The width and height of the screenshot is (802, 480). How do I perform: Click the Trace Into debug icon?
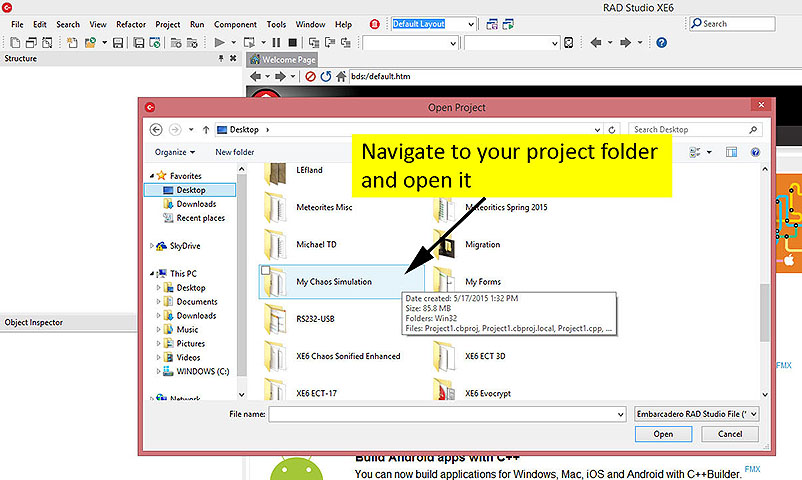point(314,42)
